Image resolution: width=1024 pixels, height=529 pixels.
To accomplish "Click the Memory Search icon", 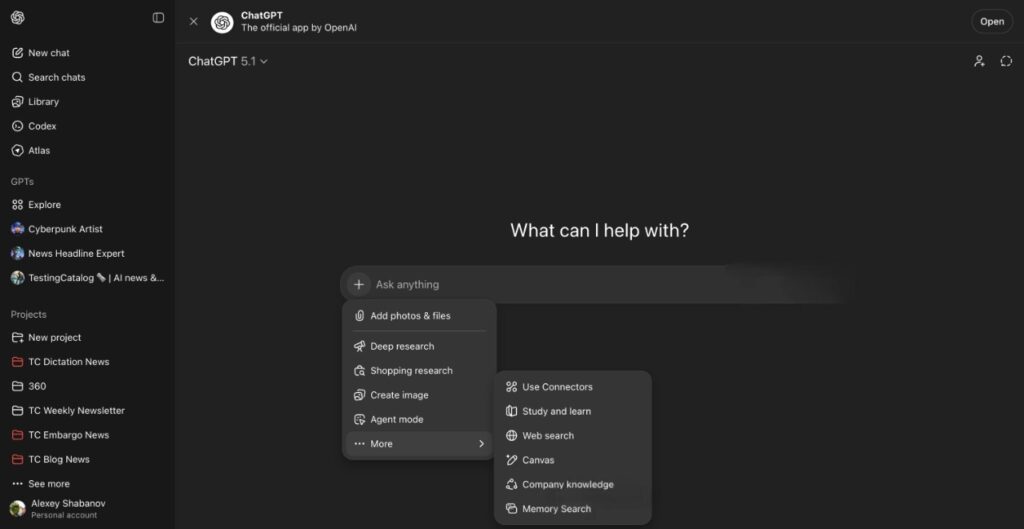I will click(x=511, y=509).
